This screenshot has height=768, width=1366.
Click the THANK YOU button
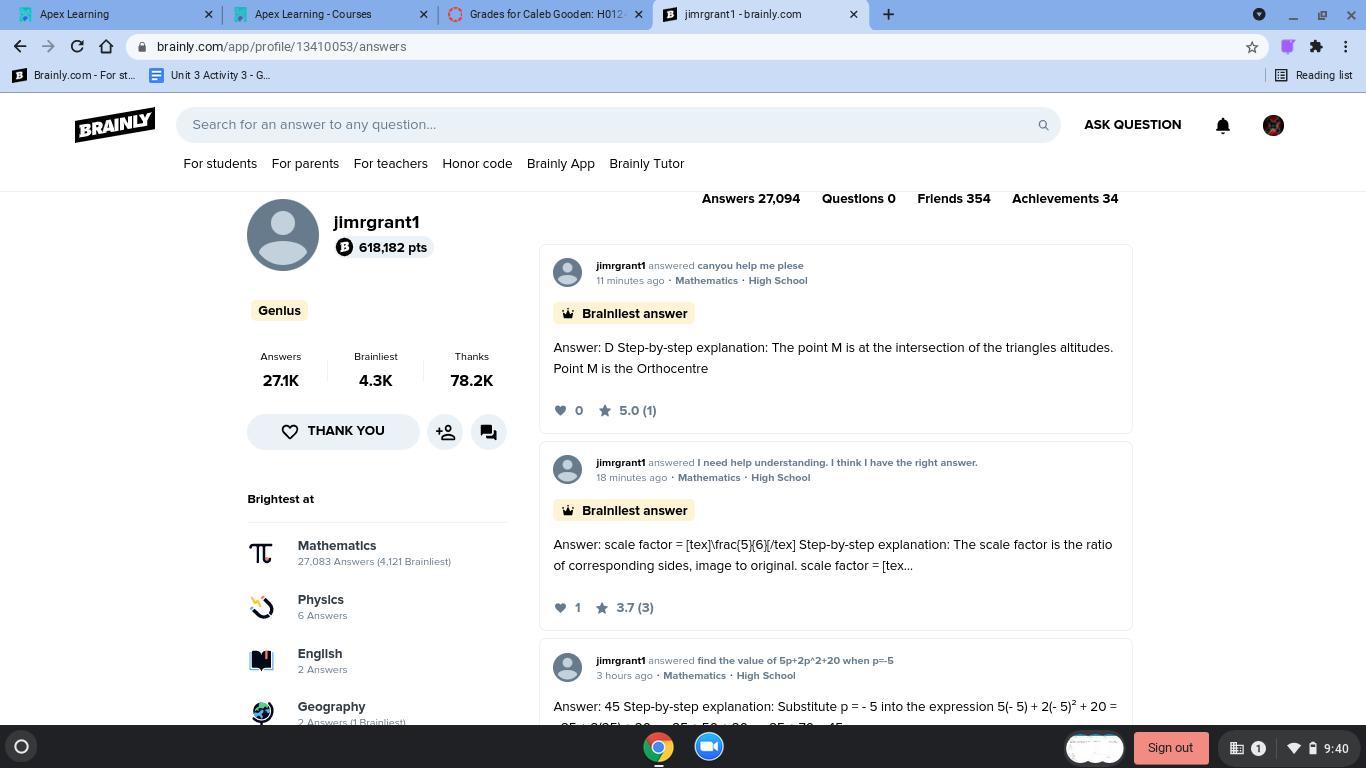tap(333, 432)
